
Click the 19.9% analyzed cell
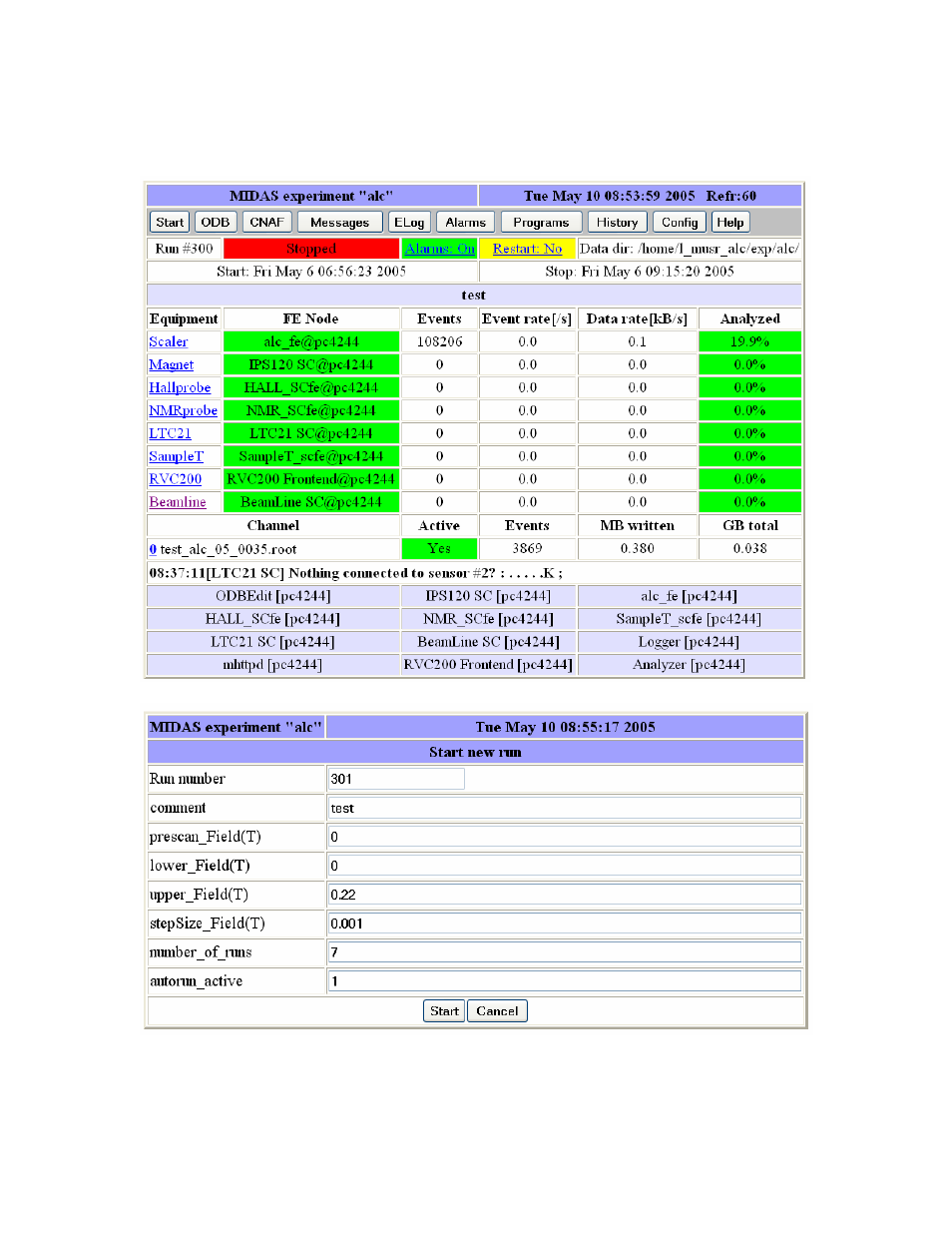[x=750, y=341]
